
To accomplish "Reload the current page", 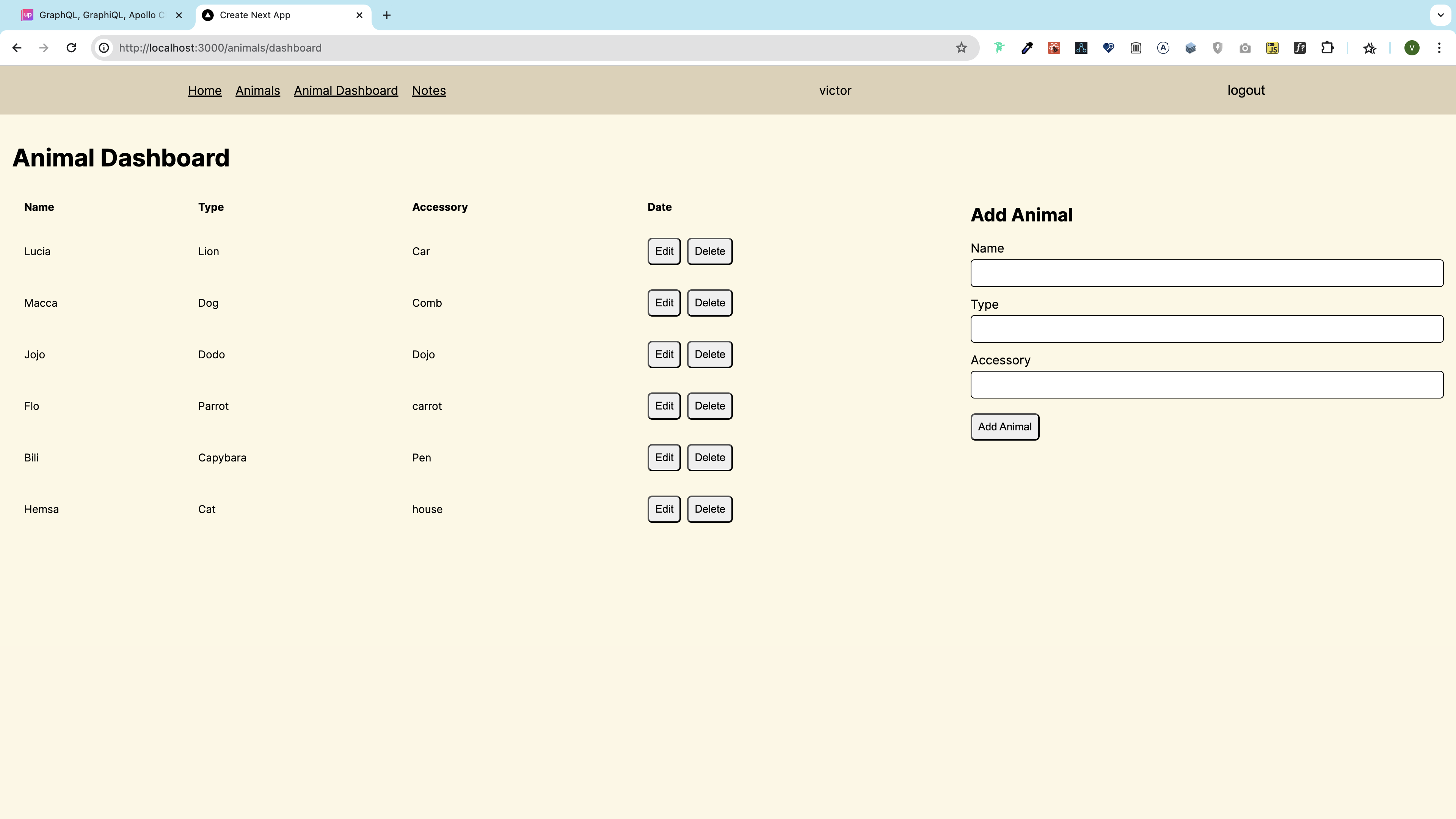I will [x=71, y=48].
